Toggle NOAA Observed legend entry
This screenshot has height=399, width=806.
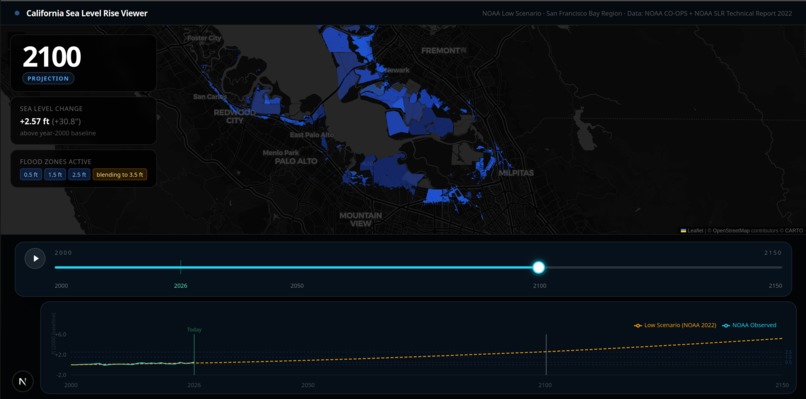[x=749, y=325]
